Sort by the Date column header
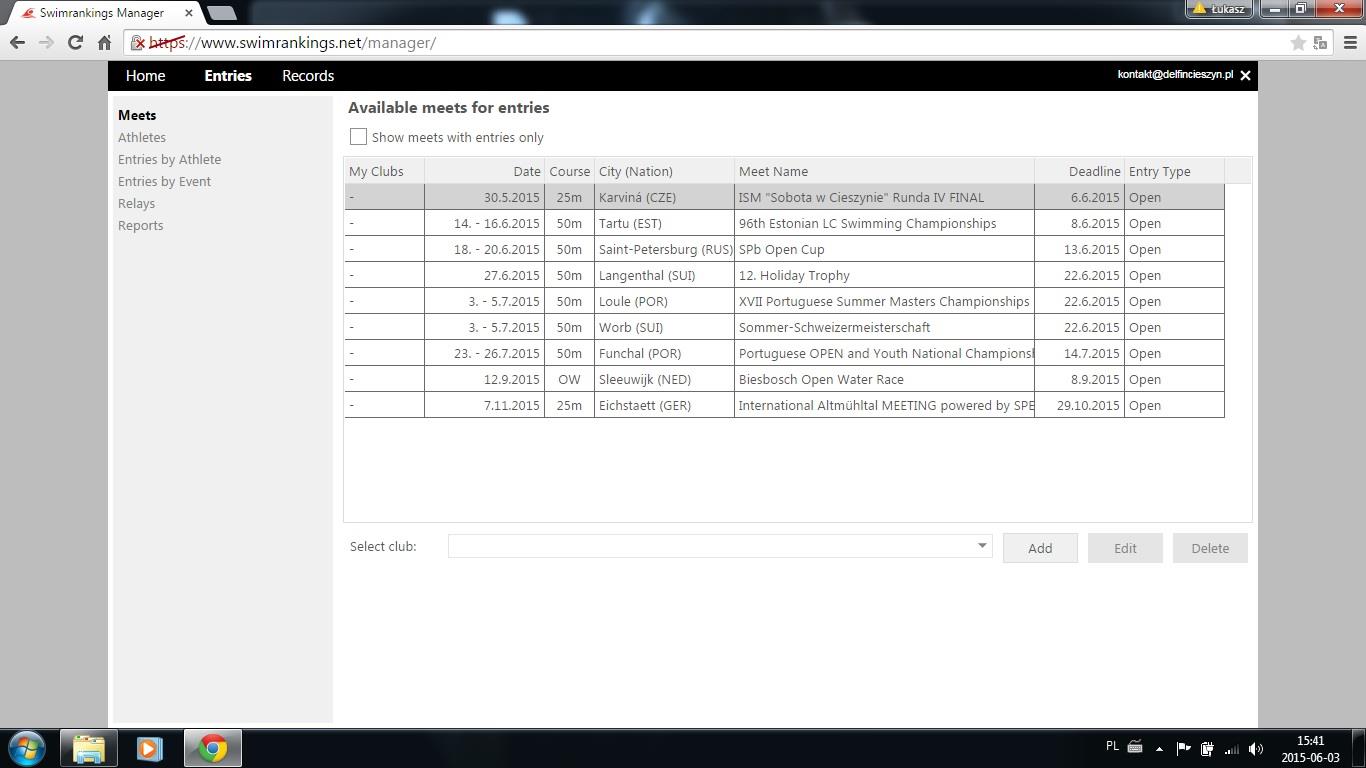The width and height of the screenshot is (1366, 768). (x=484, y=171)
